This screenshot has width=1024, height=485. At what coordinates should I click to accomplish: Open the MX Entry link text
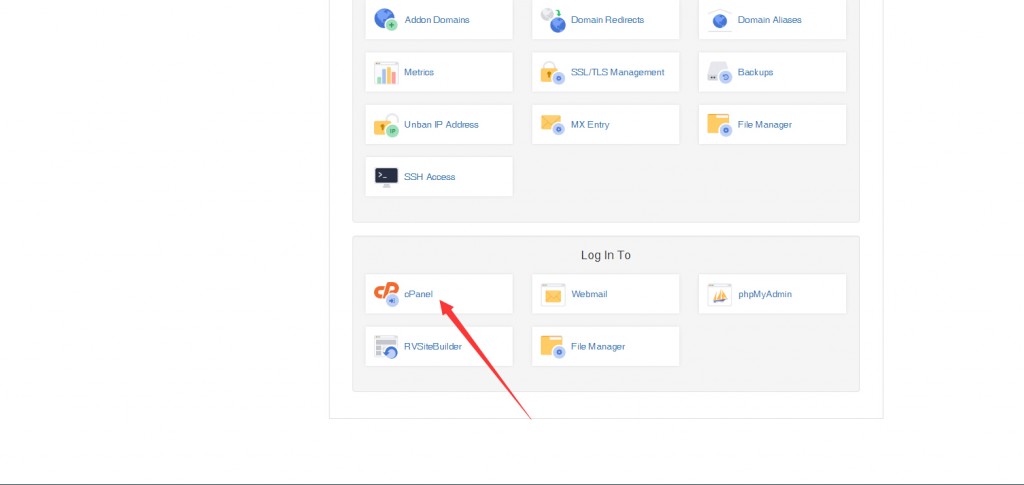[590, 124]
